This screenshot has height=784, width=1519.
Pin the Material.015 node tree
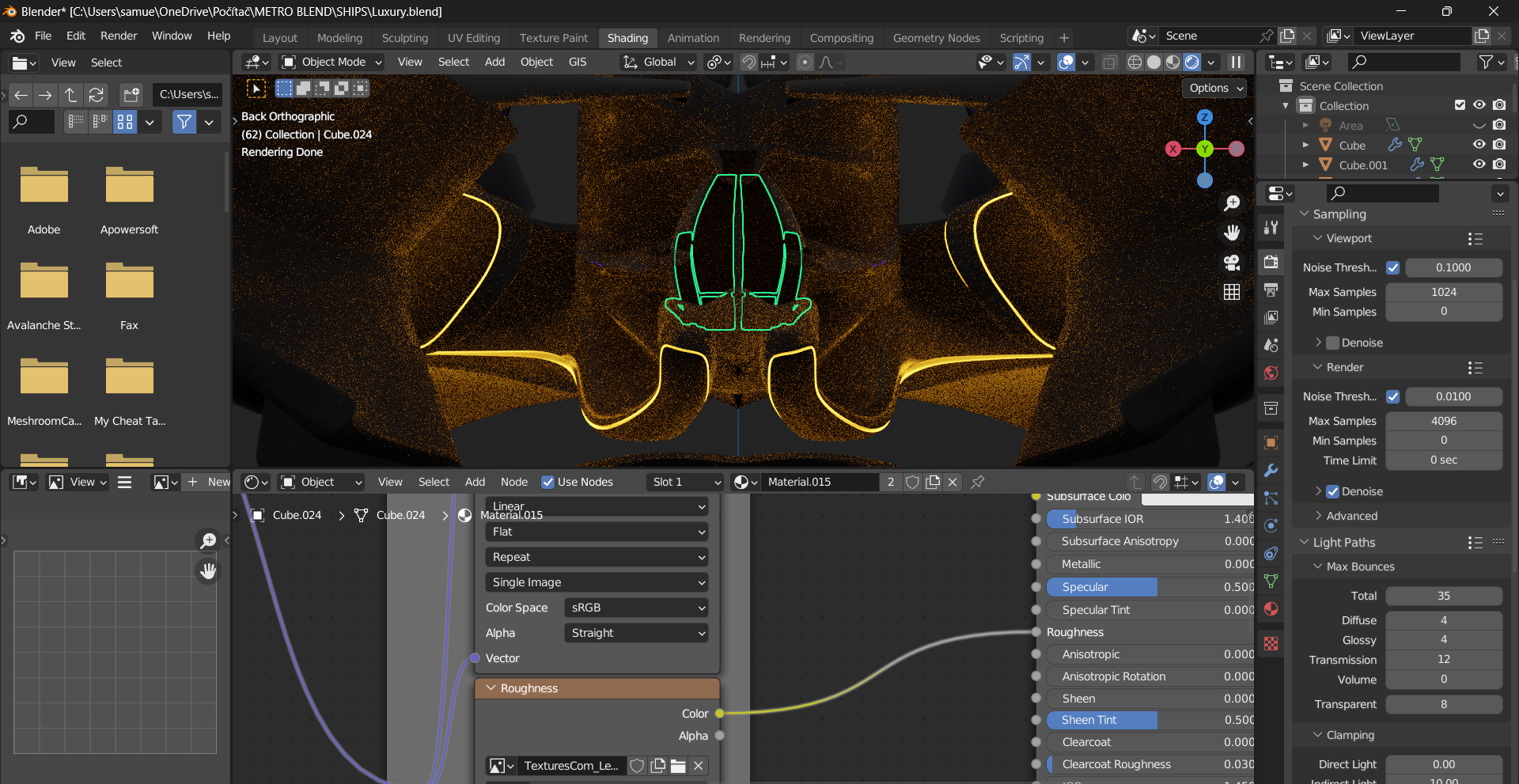978,482
